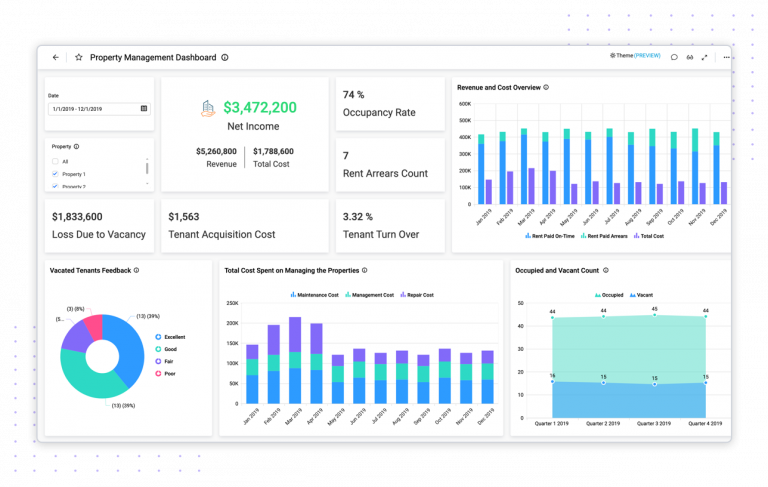Image resolution: width=768 pixels, height=487 pixels.
Task: Open the three-dot more options menu
Action: [726, 57]
